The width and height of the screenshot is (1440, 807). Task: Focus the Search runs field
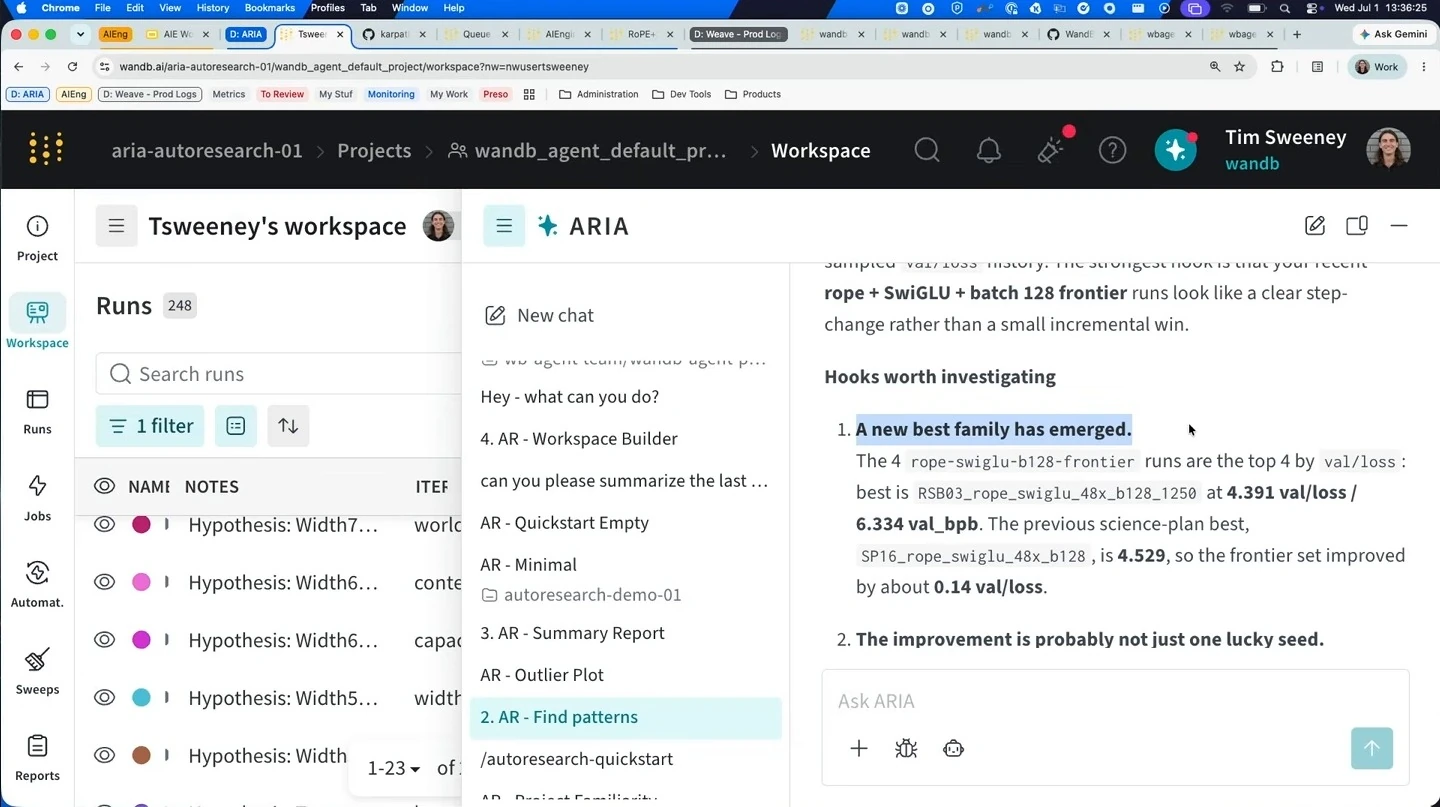pyautogui.click(x=278, y=374)
